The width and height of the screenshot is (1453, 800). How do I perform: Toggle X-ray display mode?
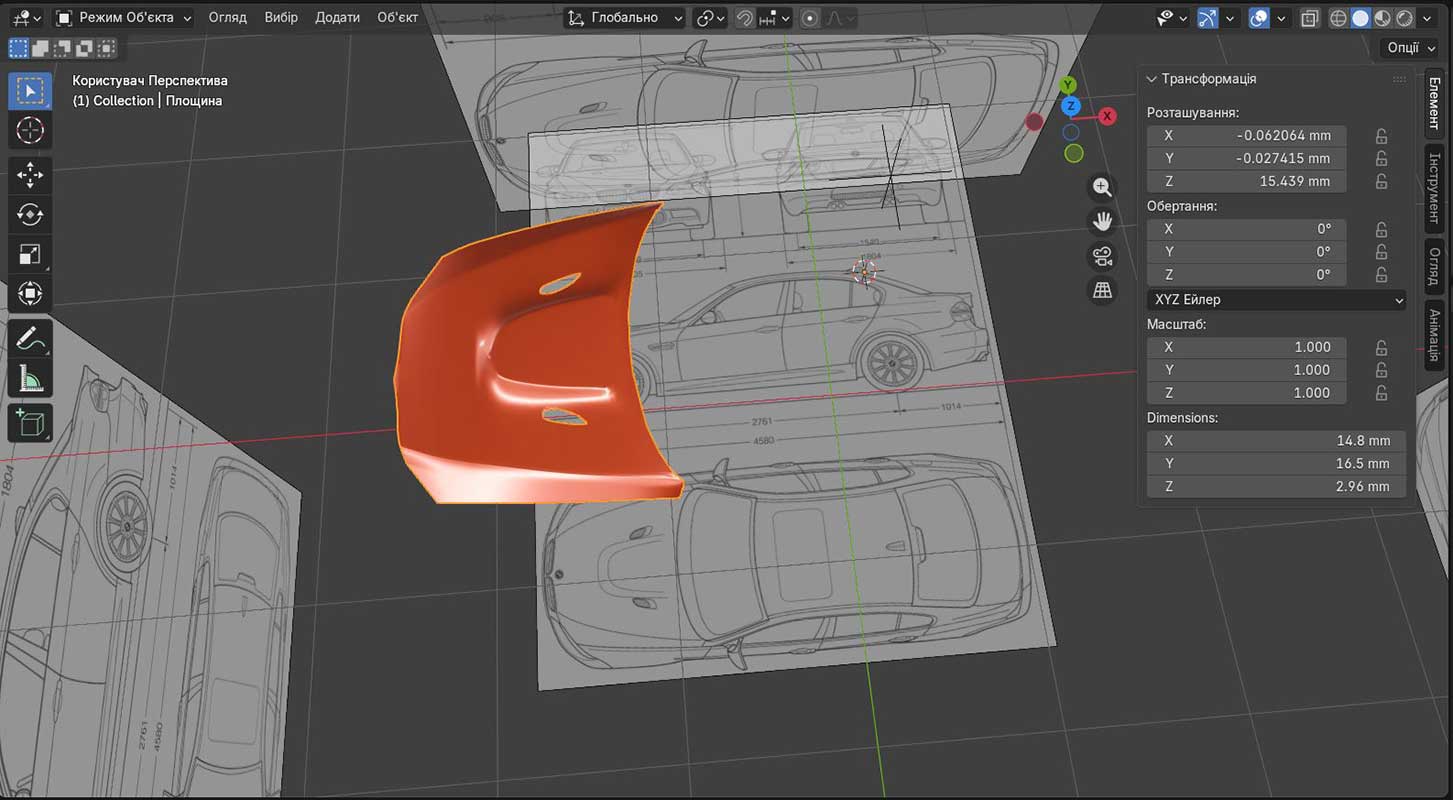1310,18
